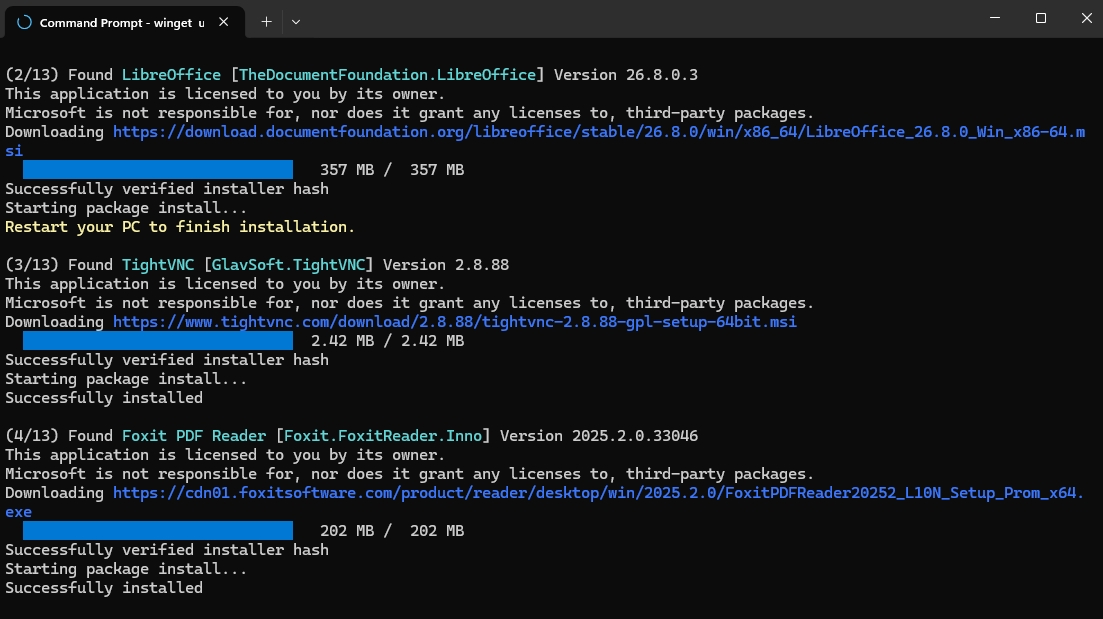Viewport: 1103px width, 619px height.
Task: Click the 'Foxit PDF Reader' package name
Action: [194, 436]
